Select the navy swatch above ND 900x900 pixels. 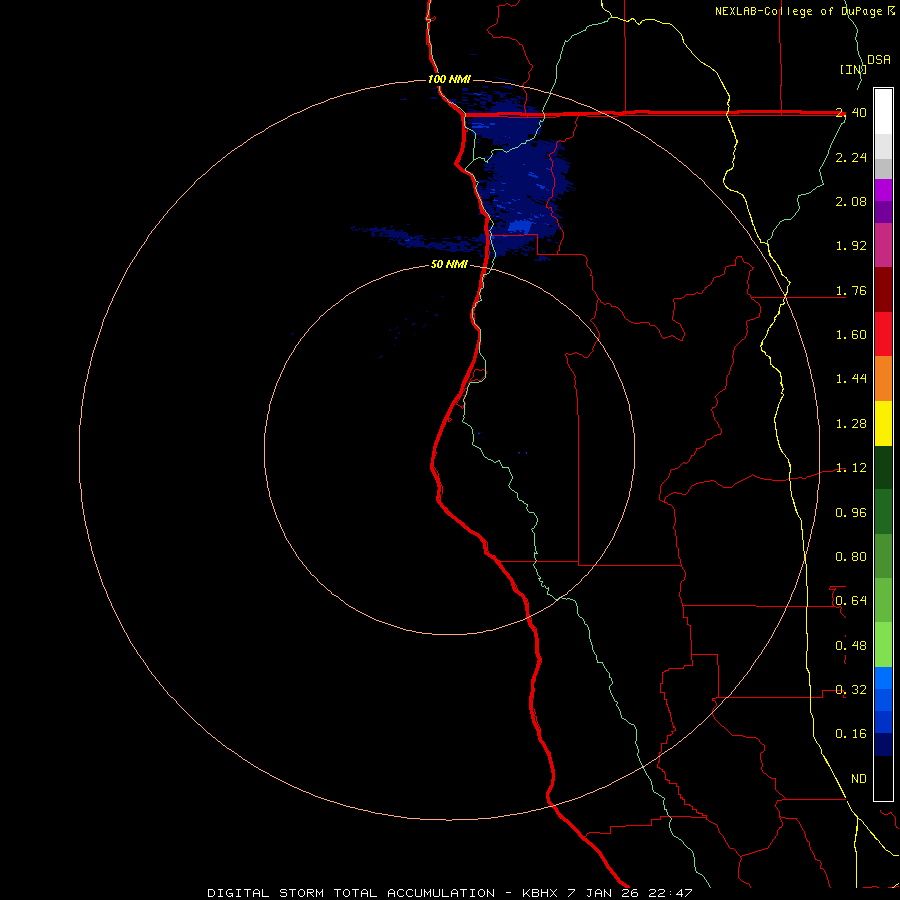(x=883, y=745)
